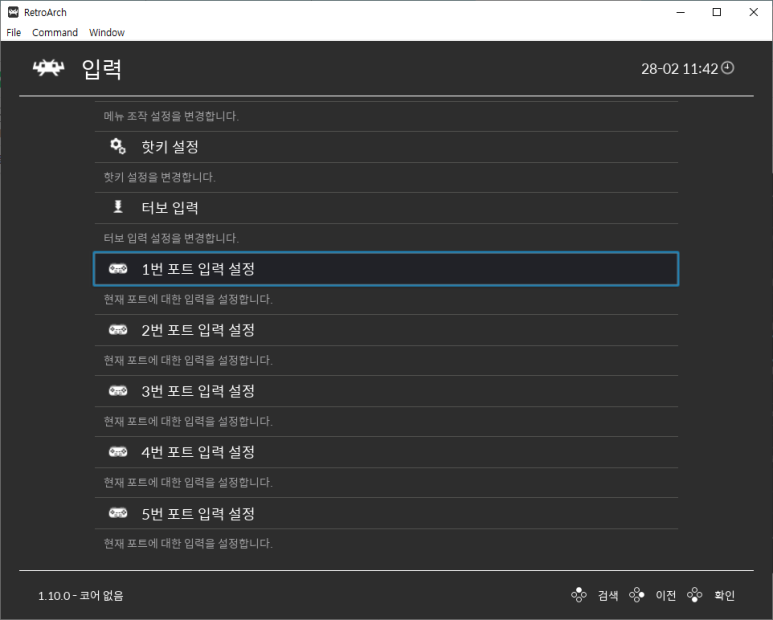The width and height of the screenshot is (773, 620).
Task: Click the description under 1번 포트 입력 설정
Action: pos(188,299)
